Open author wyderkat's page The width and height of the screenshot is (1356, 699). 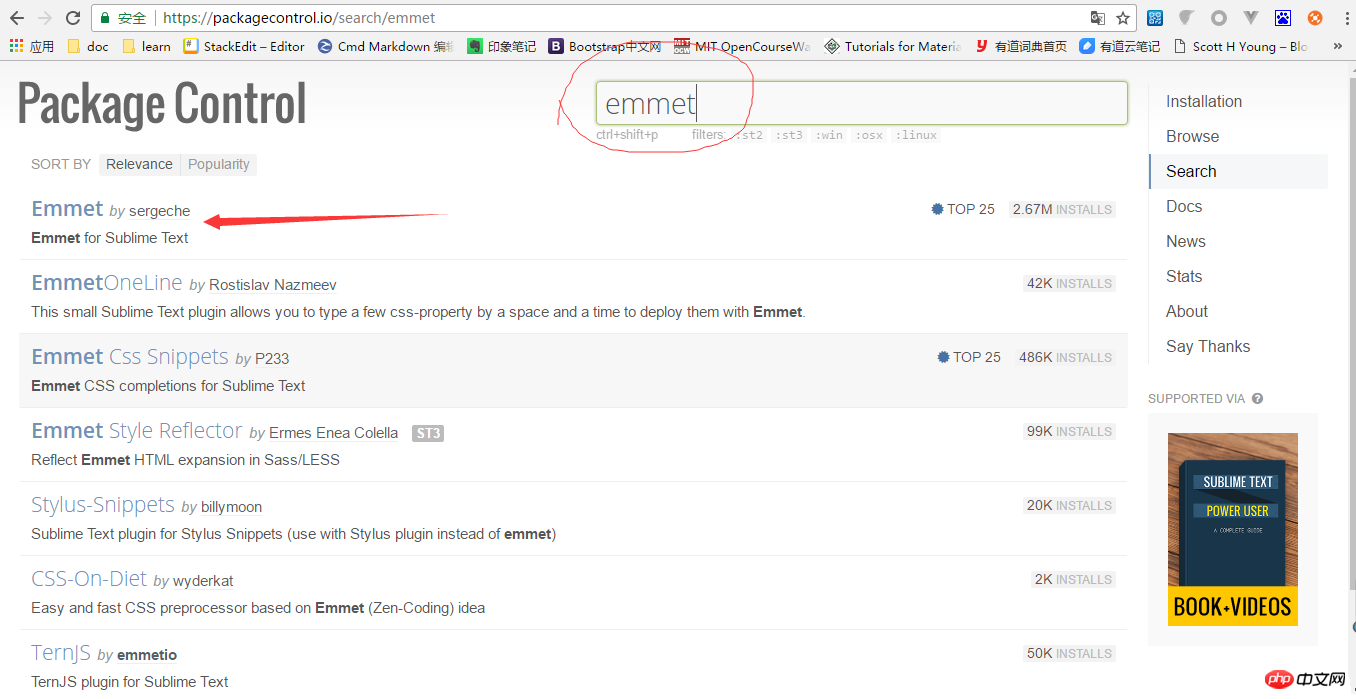(x=203, y=581)
